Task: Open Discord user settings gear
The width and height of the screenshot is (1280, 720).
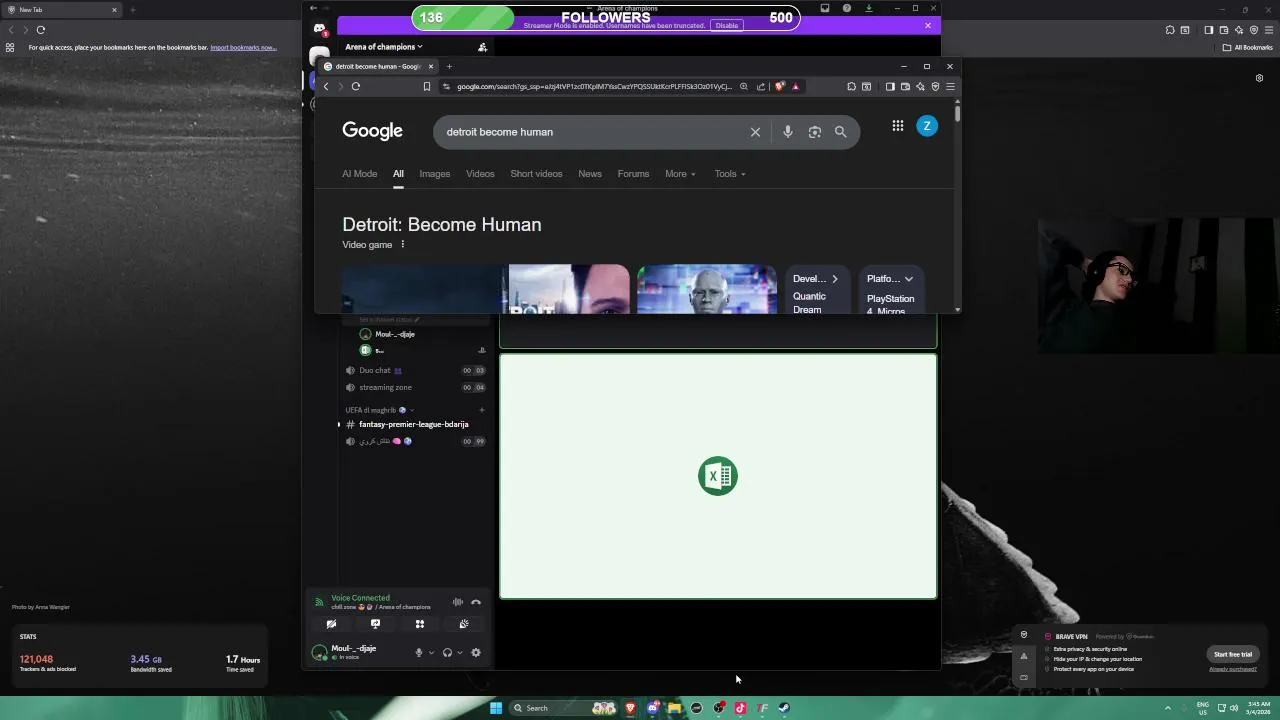Action: pyautogui.click(x=476, y=653)
